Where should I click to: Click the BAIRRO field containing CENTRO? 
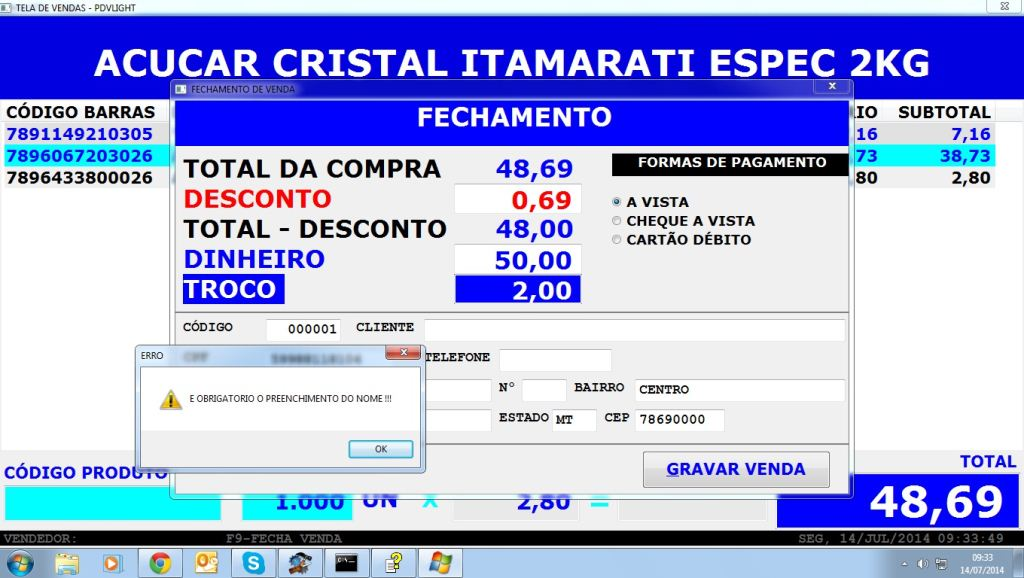(x=740, y=390)
